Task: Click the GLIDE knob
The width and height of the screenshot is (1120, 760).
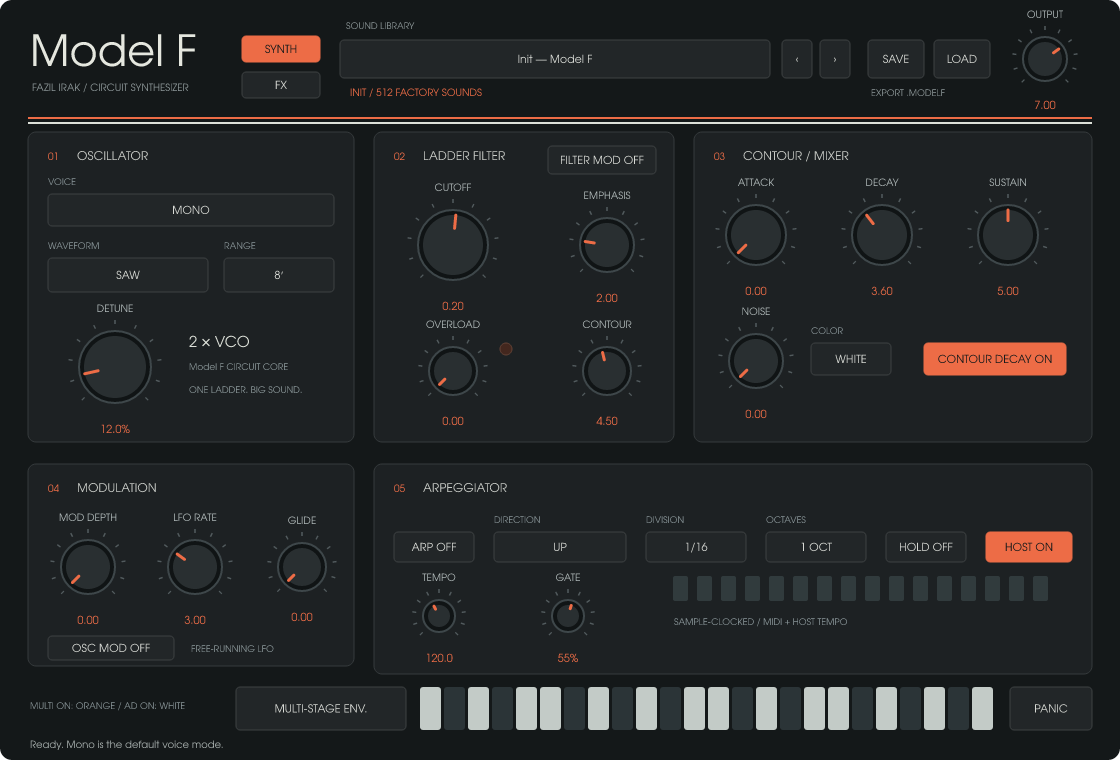Action: coord(301,567)
